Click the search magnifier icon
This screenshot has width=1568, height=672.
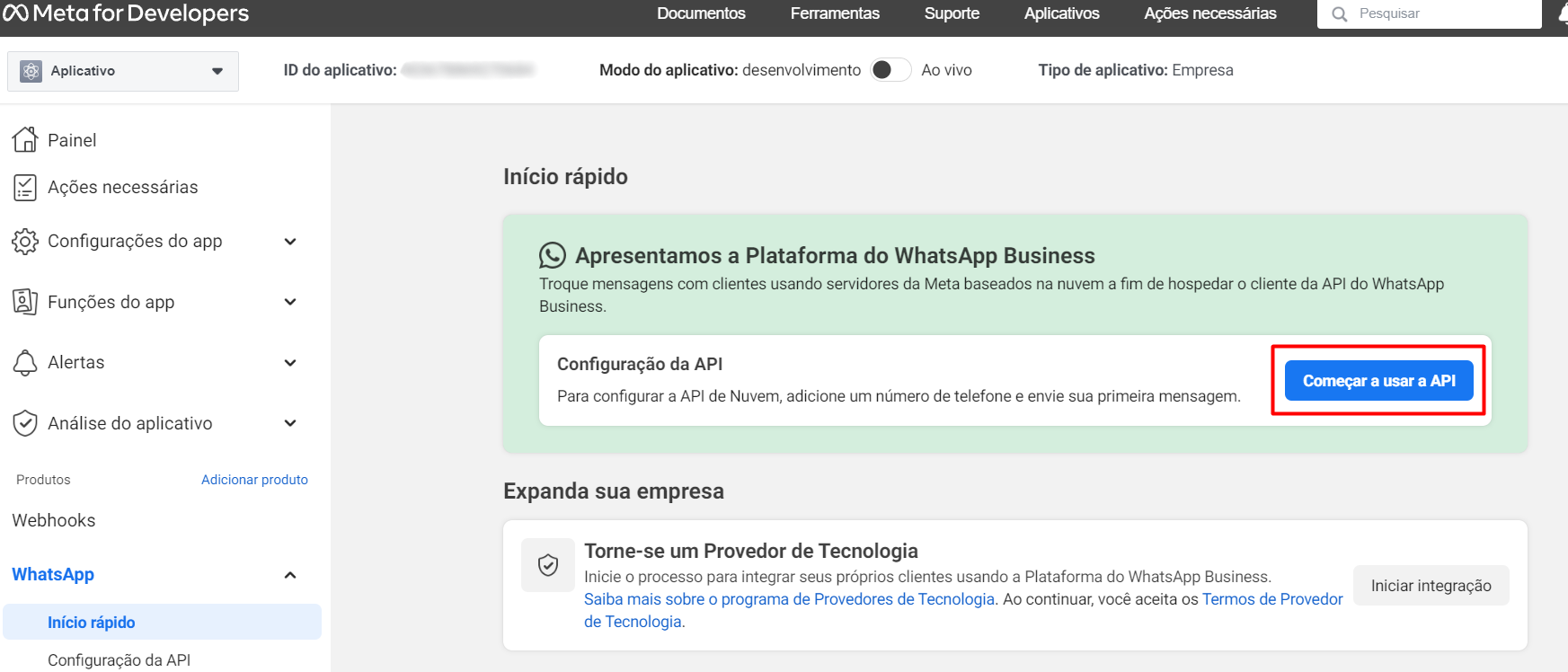(x=1339, y=14)
